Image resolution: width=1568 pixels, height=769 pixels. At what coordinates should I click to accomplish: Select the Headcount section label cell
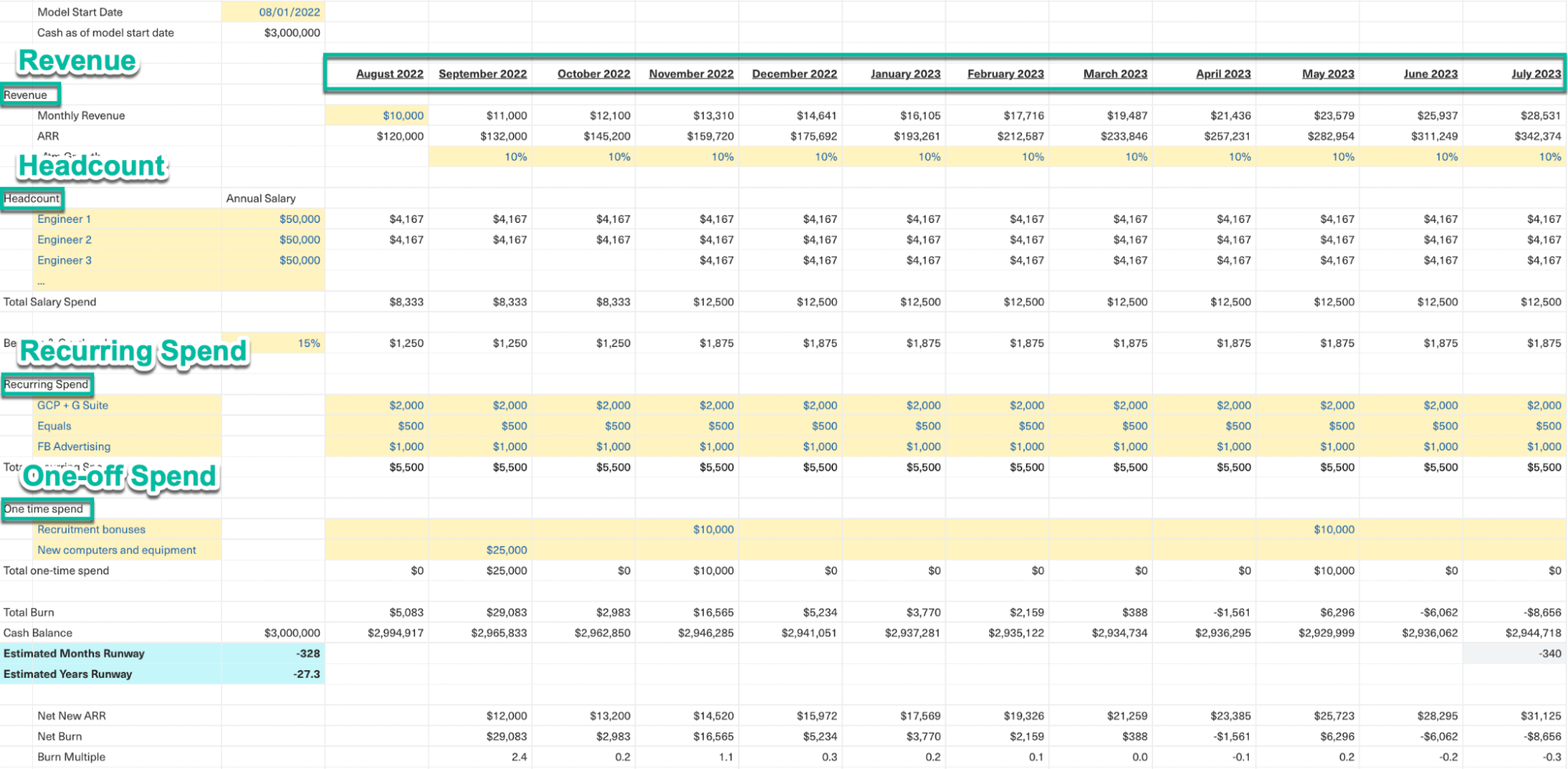point(31,199)
